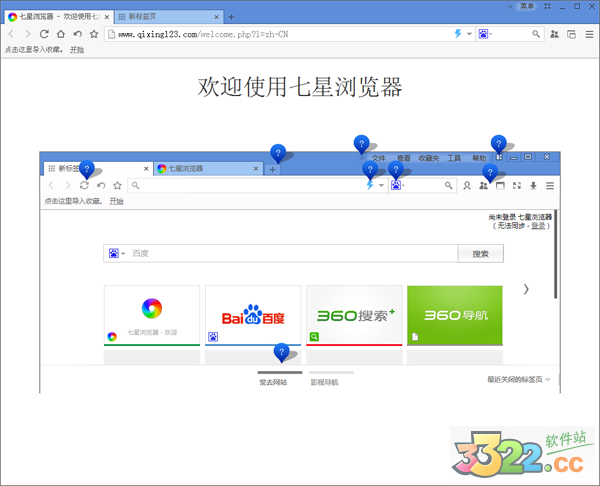Open the Baidu dropdown beside the 百度 field
The height and width of the screenshot is (486, 600).
coord(117,253)
